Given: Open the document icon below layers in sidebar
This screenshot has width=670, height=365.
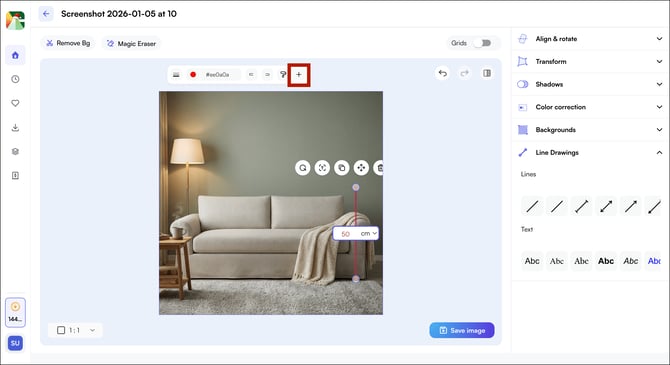Looking at the screenshot, I should click(x=15, y=175).
